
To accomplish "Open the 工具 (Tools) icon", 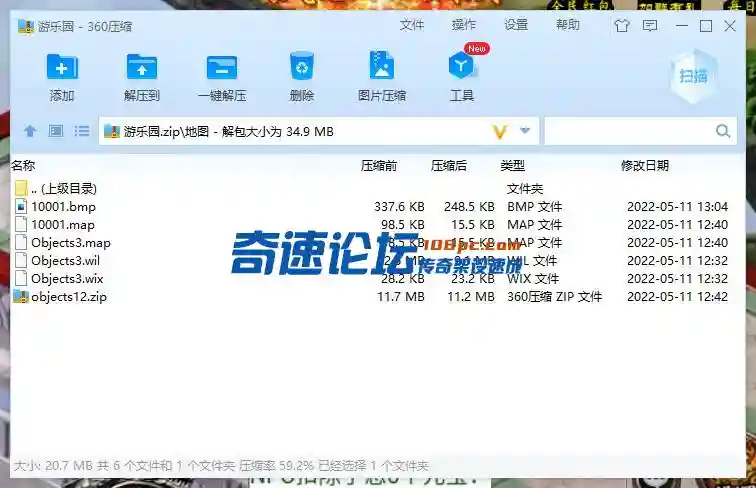I will point(461,66).
